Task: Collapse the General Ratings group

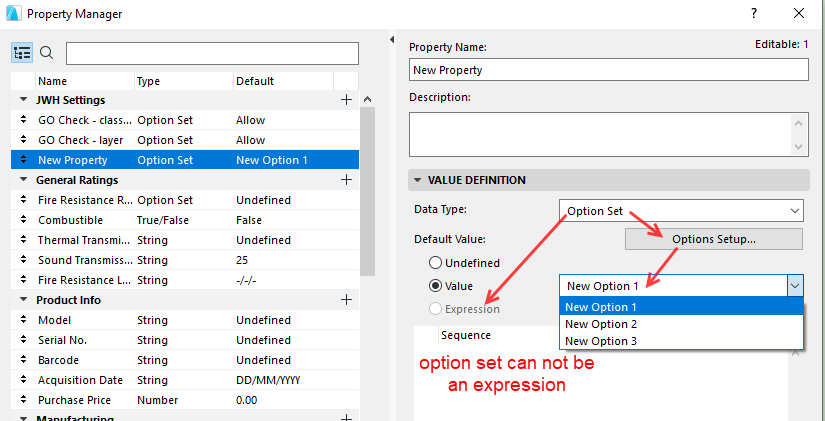Action: pyautogui.click(x=23, y=180)
